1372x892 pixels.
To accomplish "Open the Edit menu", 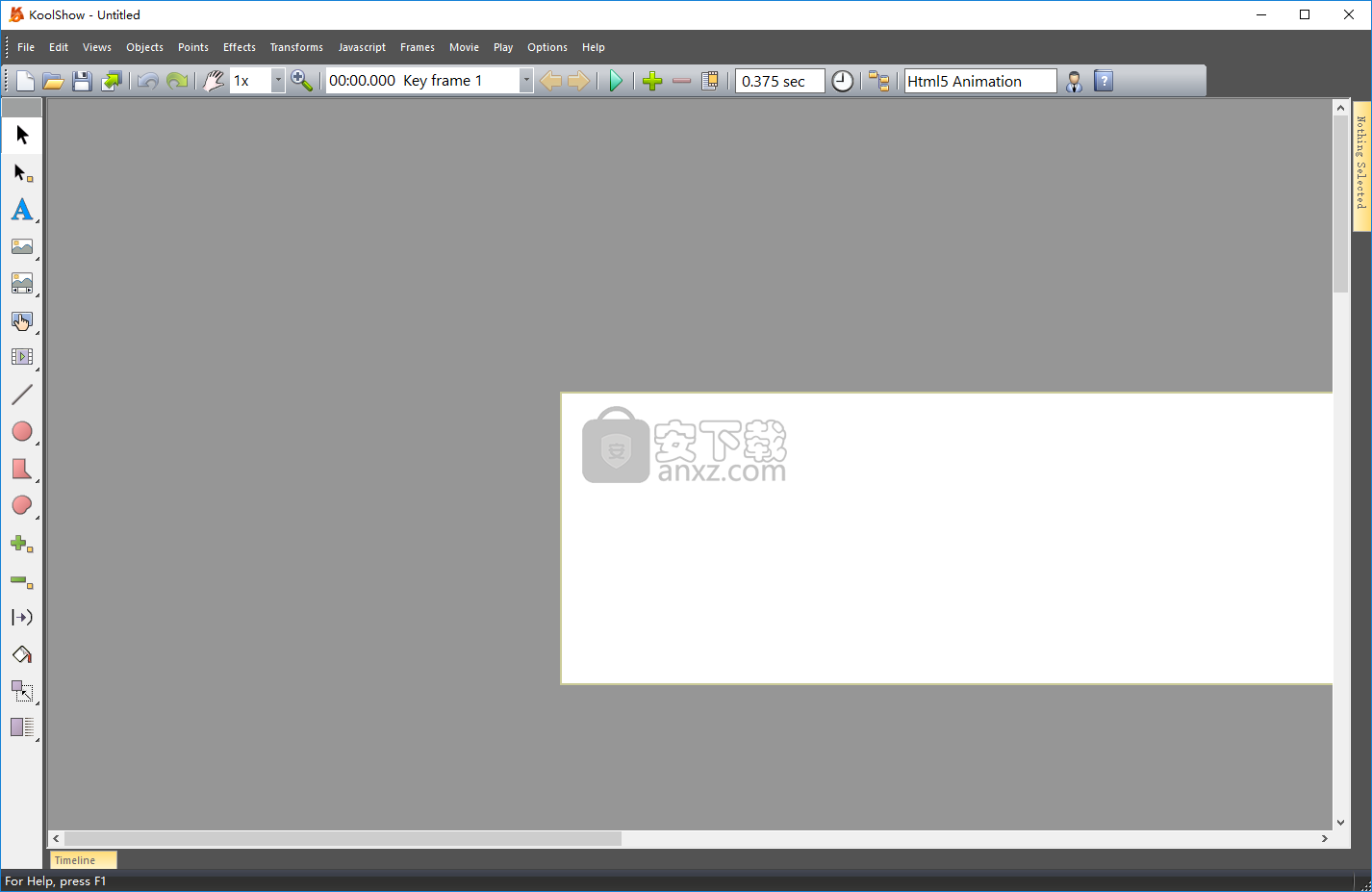I will pyautogui.click(x=59, y=47).
